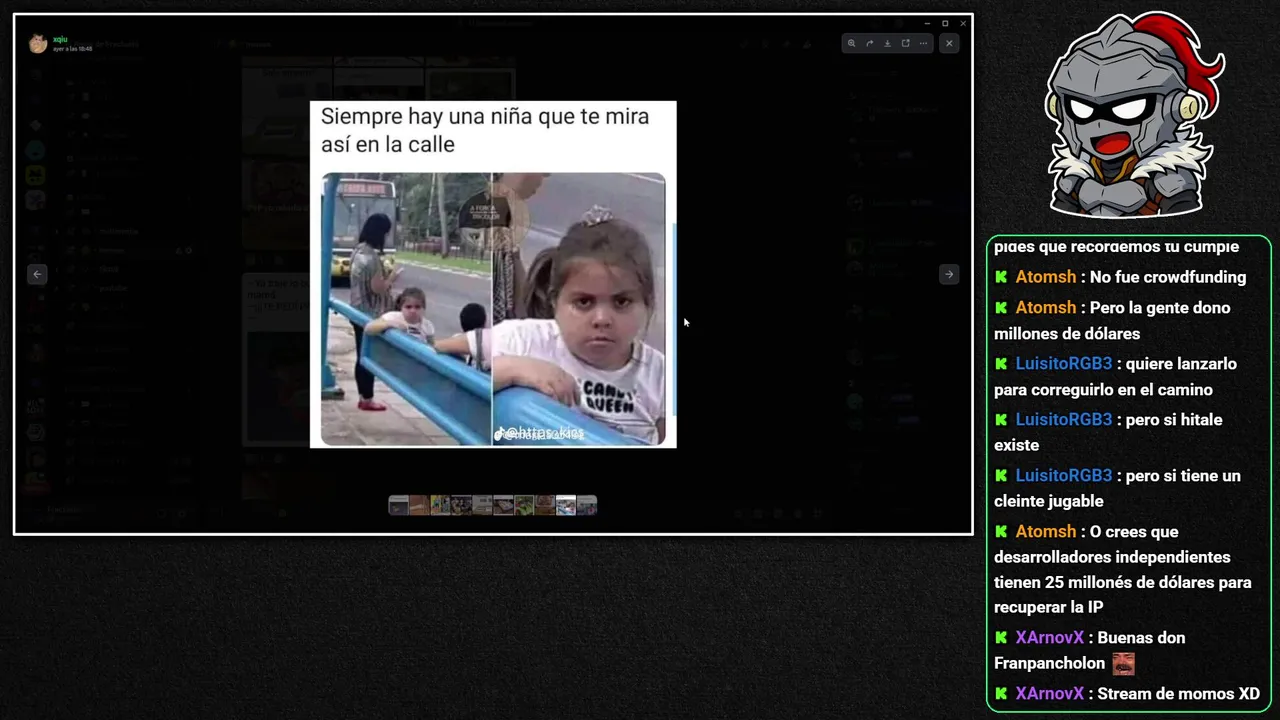
Task: Click Atomsh's 'O crees que desarrolladores' message
Action: point(1122,569)
